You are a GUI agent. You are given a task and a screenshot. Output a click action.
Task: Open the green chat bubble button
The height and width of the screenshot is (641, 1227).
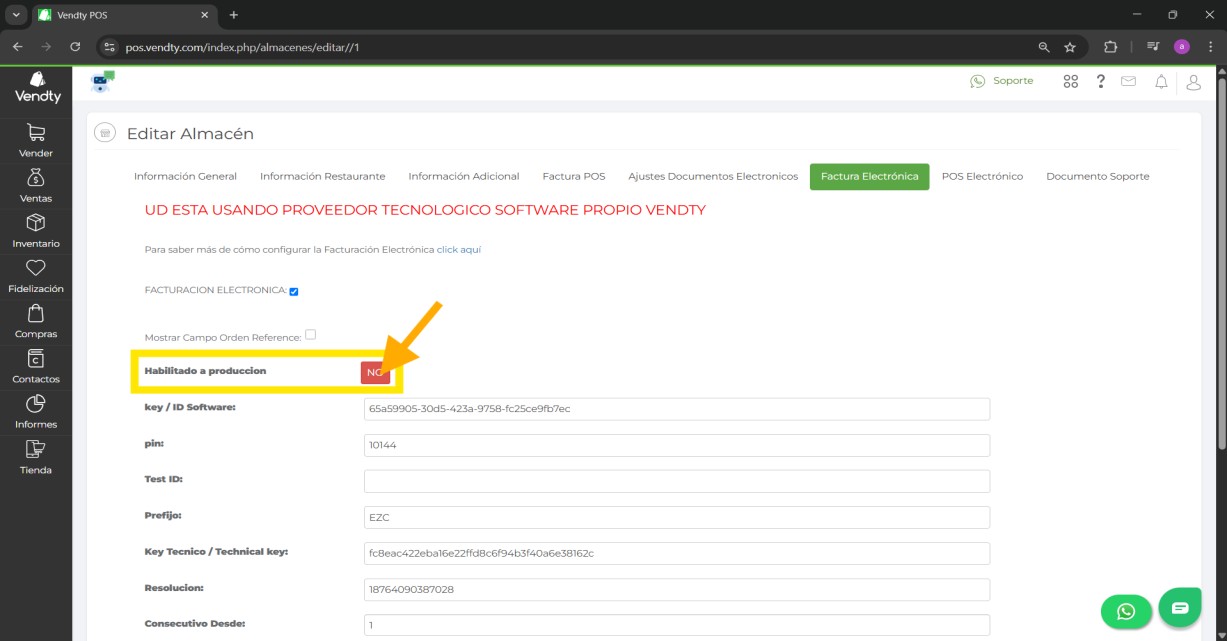coord(1180,607)
